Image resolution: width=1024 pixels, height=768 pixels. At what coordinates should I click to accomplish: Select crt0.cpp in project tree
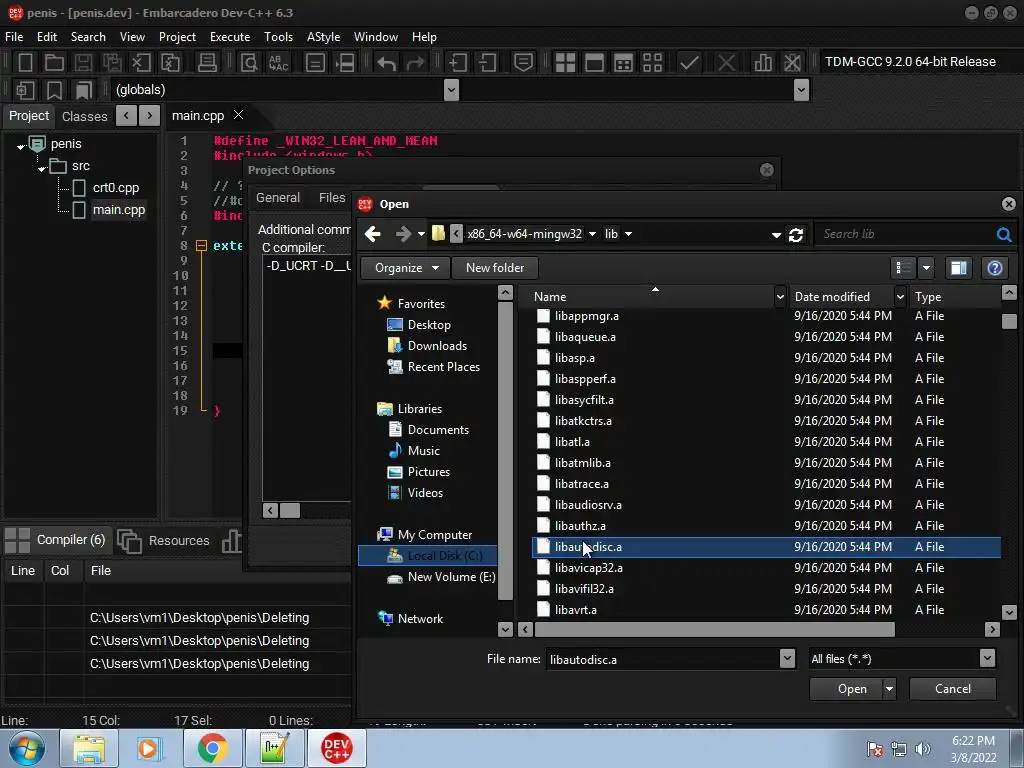pyautogui.click(x=116, y=188)
